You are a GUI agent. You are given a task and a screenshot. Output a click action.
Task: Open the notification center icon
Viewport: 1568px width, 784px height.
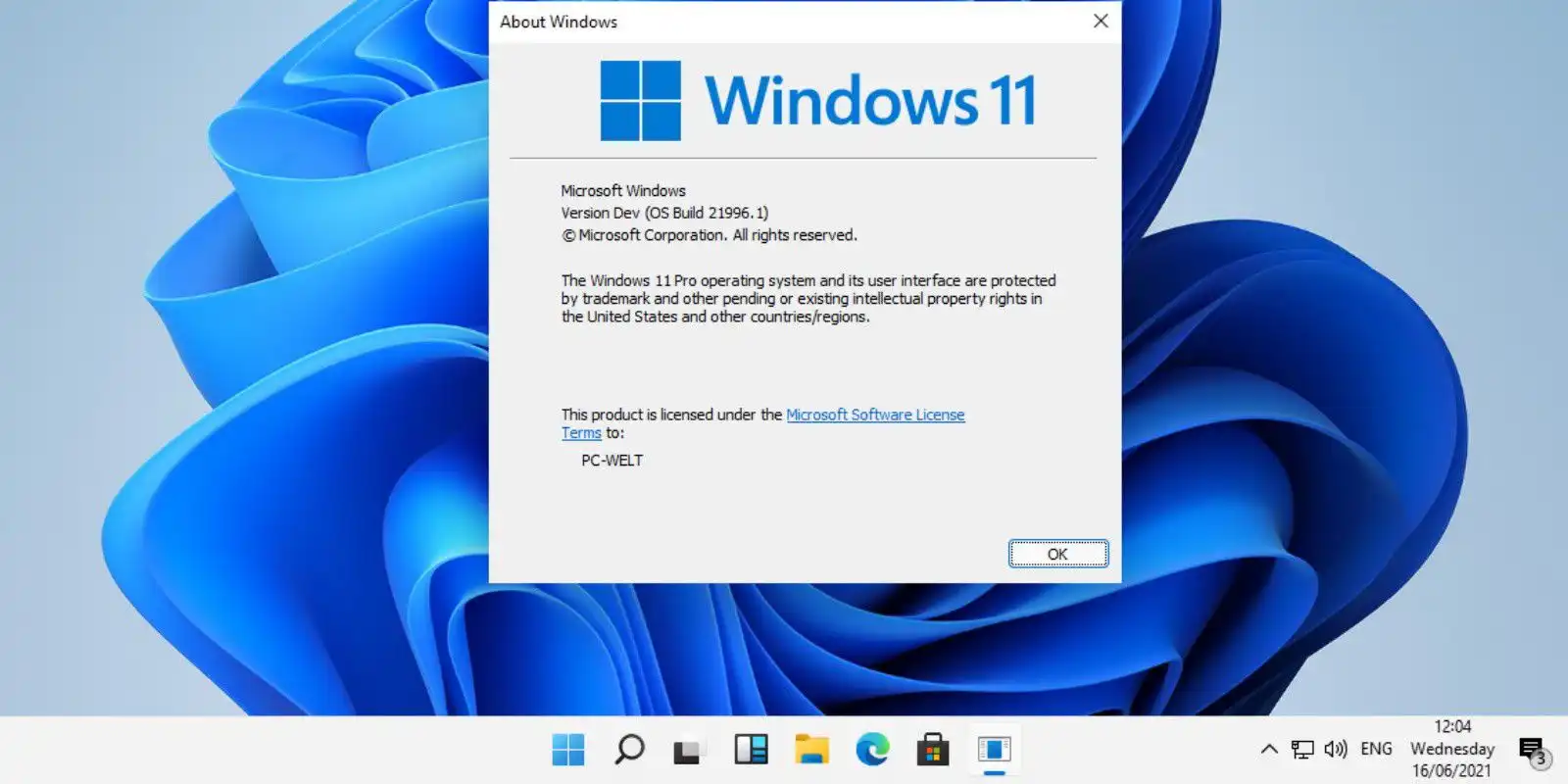1534,752
